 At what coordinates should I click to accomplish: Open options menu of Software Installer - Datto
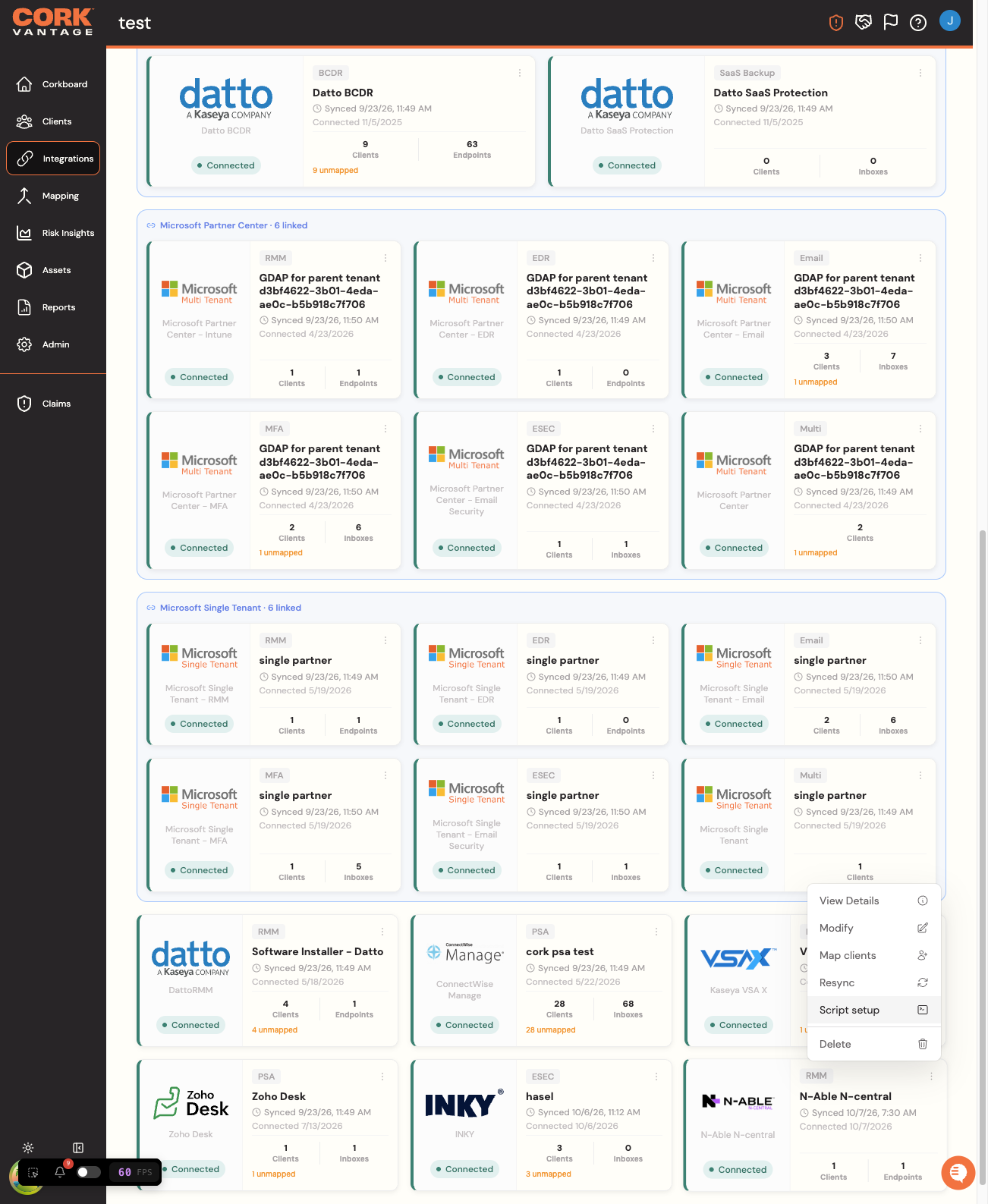pos(382,932)
